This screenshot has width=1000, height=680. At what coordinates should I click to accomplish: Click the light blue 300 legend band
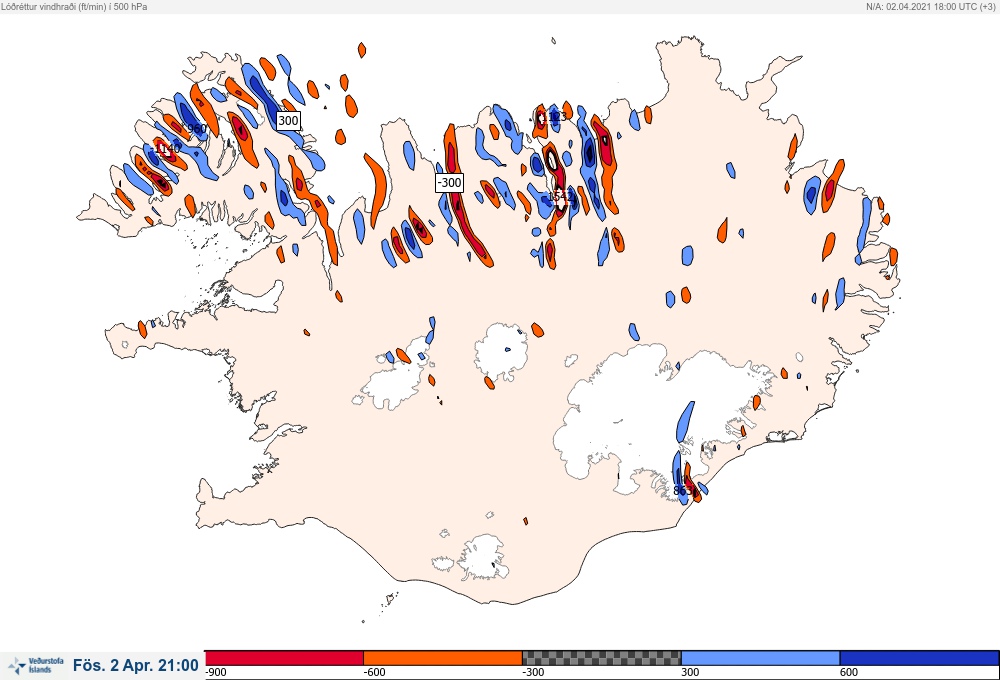pyautogui.click(x=760, y=658)
